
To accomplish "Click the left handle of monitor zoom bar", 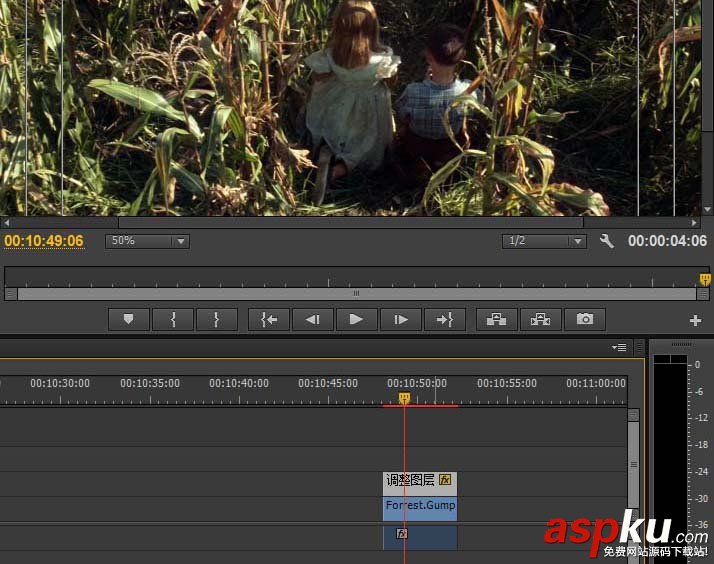I will [x=11, y=294].
